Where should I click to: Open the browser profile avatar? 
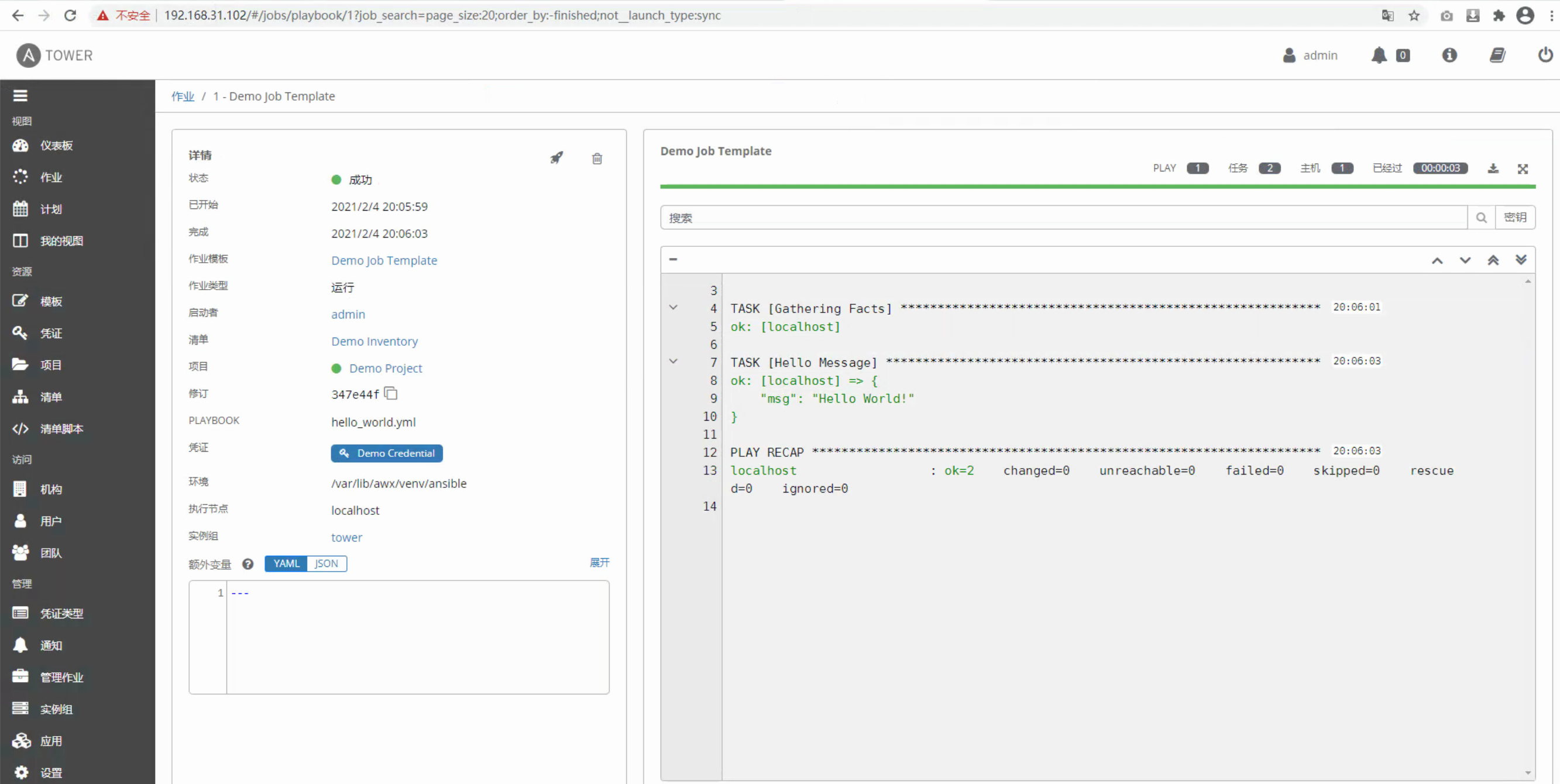1525,15
